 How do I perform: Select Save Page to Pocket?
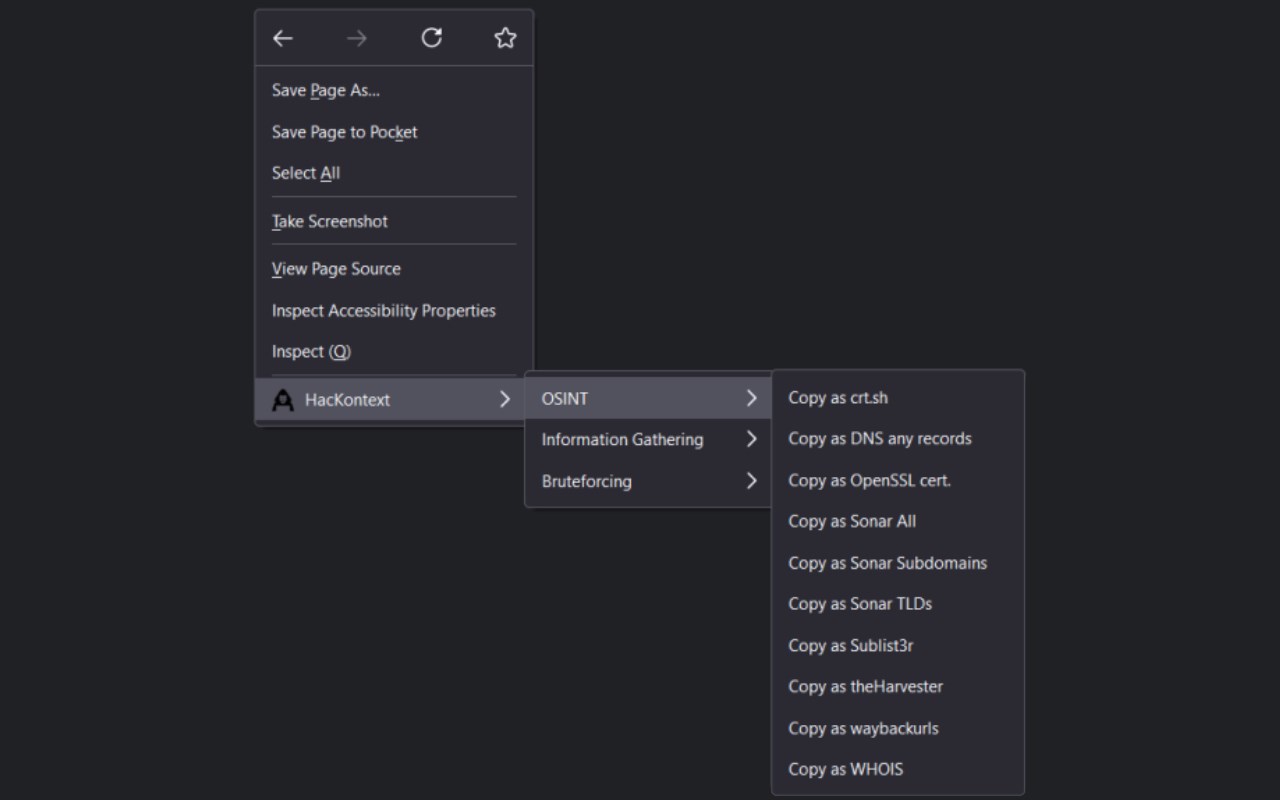pyautogui.click(x=344, y=132)
